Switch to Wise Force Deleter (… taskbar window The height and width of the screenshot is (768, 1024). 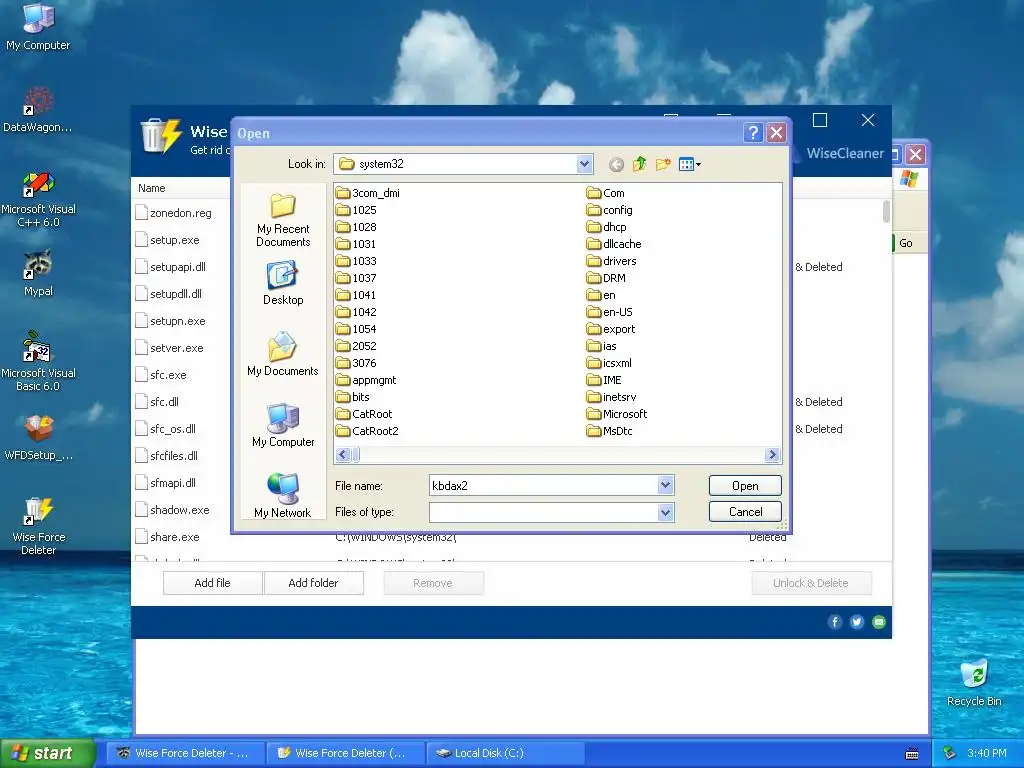(x=345, y=753)
